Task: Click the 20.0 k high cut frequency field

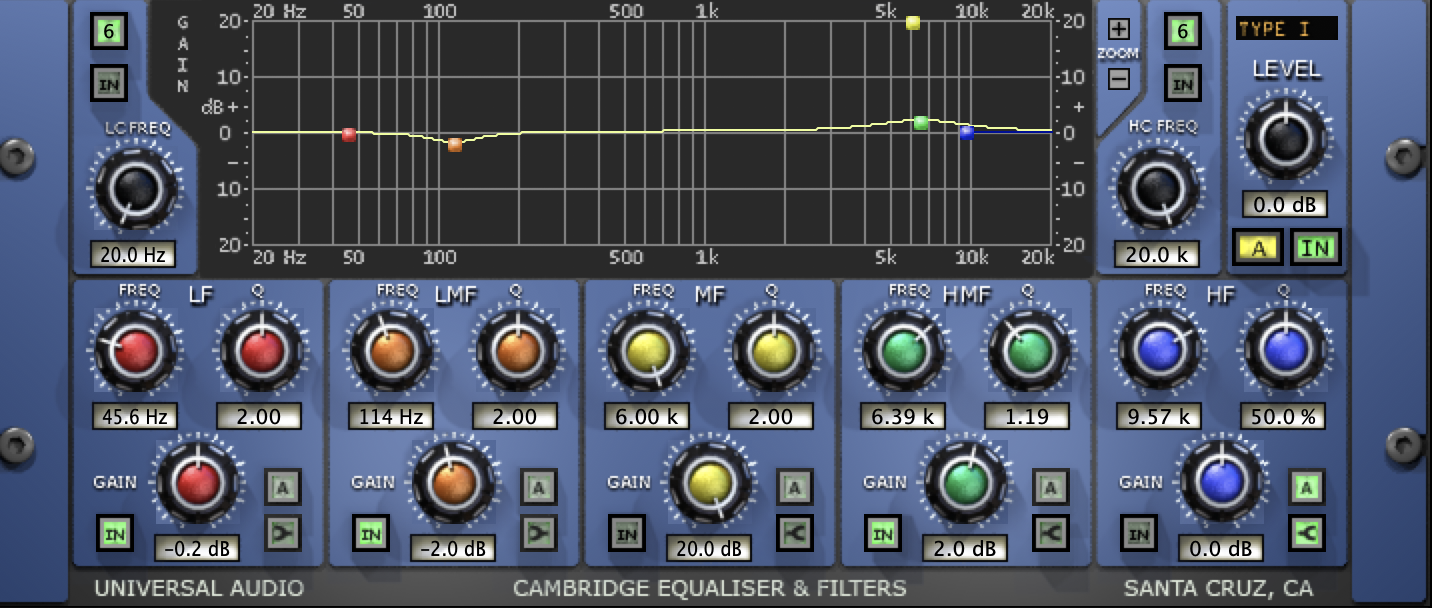Action: tap(1157, 255)
